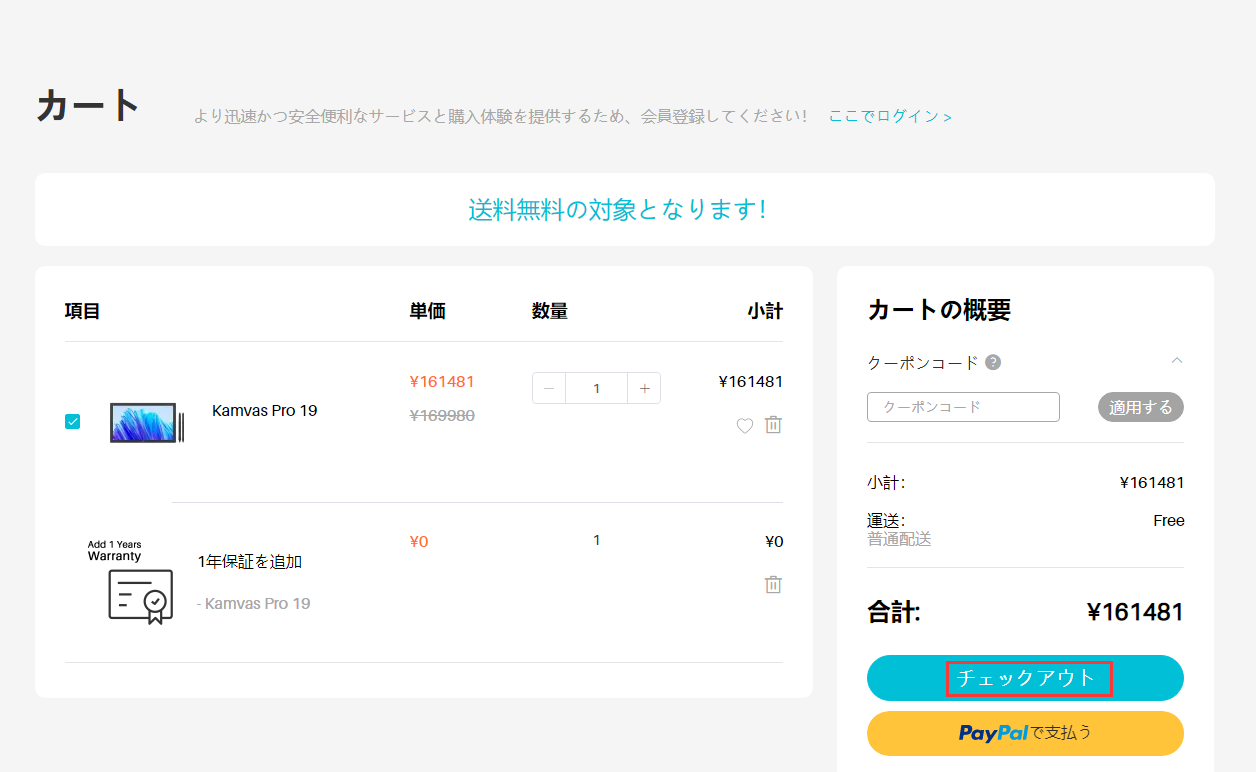Click the 送料無料の対象となります! banner text

click(617, 209)
